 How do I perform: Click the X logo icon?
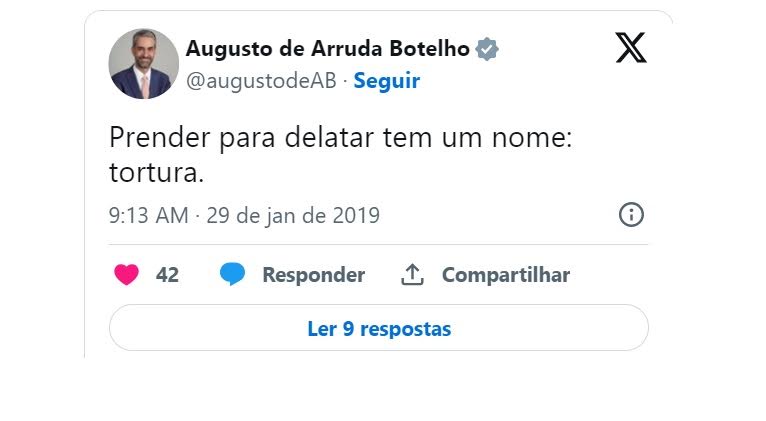point(631,48)
